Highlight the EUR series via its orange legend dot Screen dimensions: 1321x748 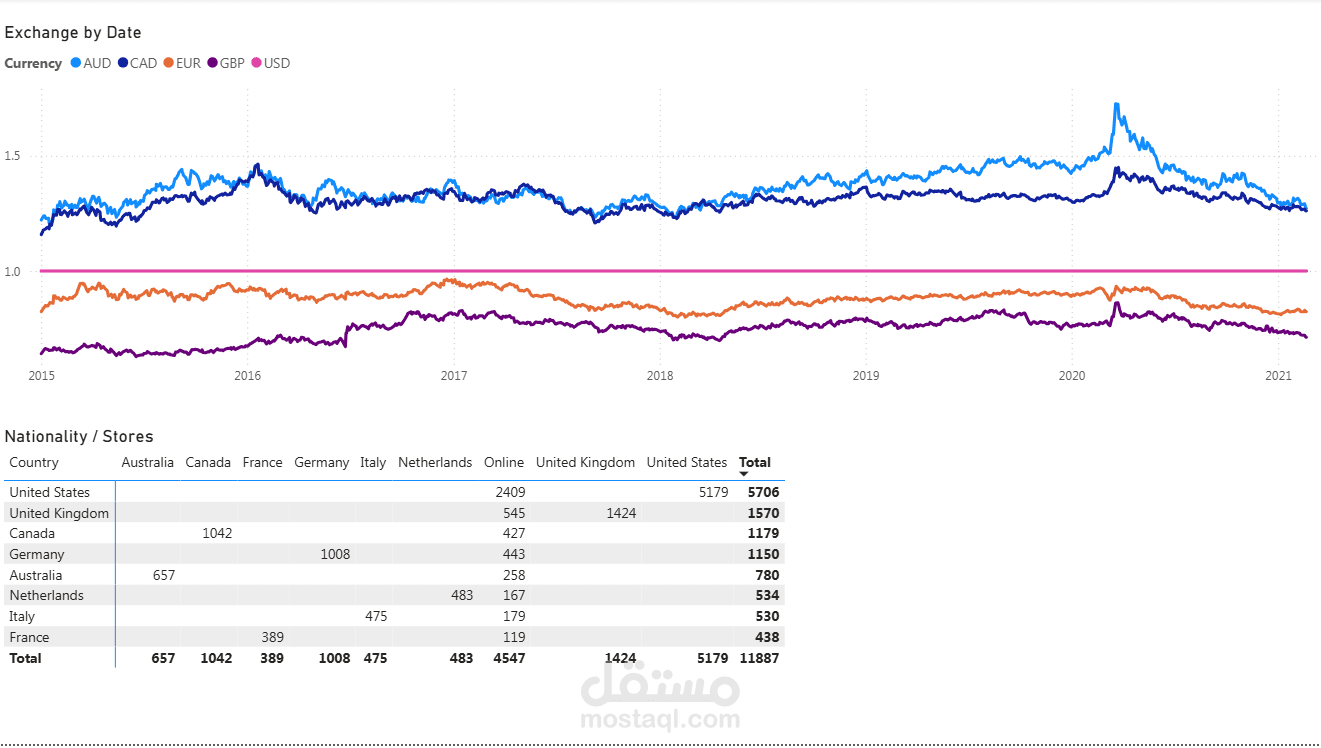169,63
